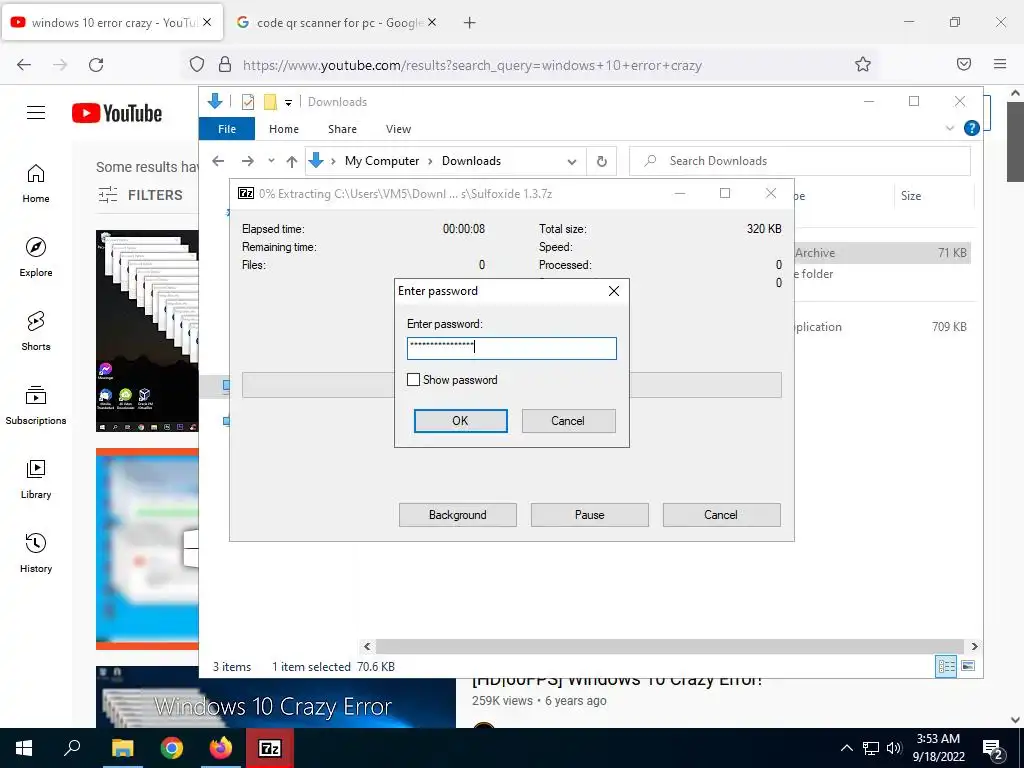
Task: Open YouTube Shorts in sidebar
Action: [36, 332]
